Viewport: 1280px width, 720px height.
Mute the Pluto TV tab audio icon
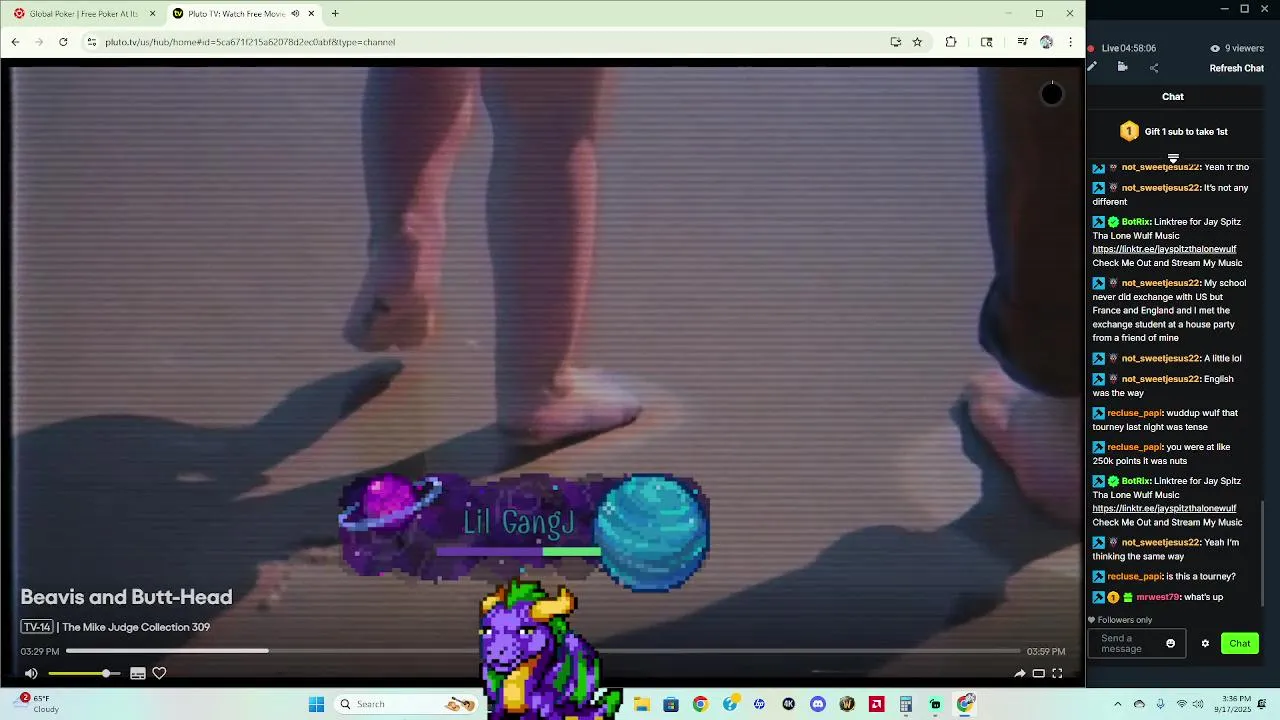click(x=295, y=14)
